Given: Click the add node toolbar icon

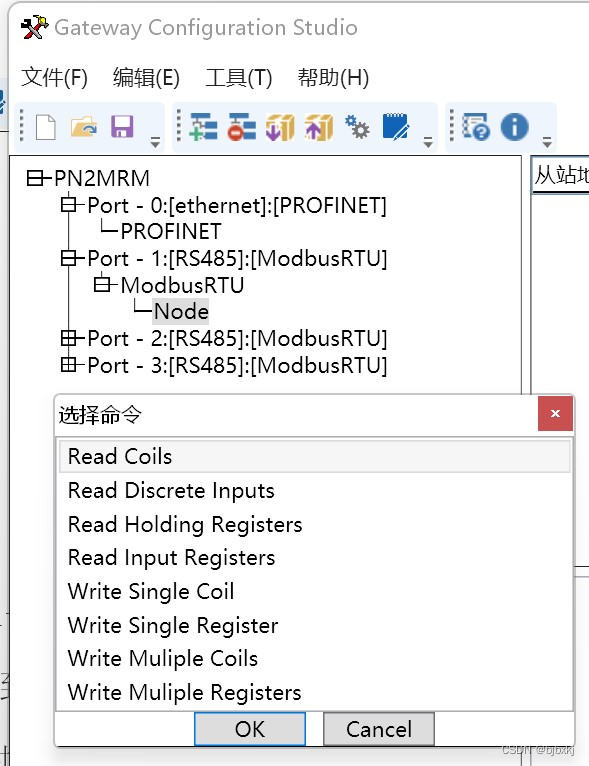Looking at the screenshot, I should pyautogui.click(x=203, y=127).
